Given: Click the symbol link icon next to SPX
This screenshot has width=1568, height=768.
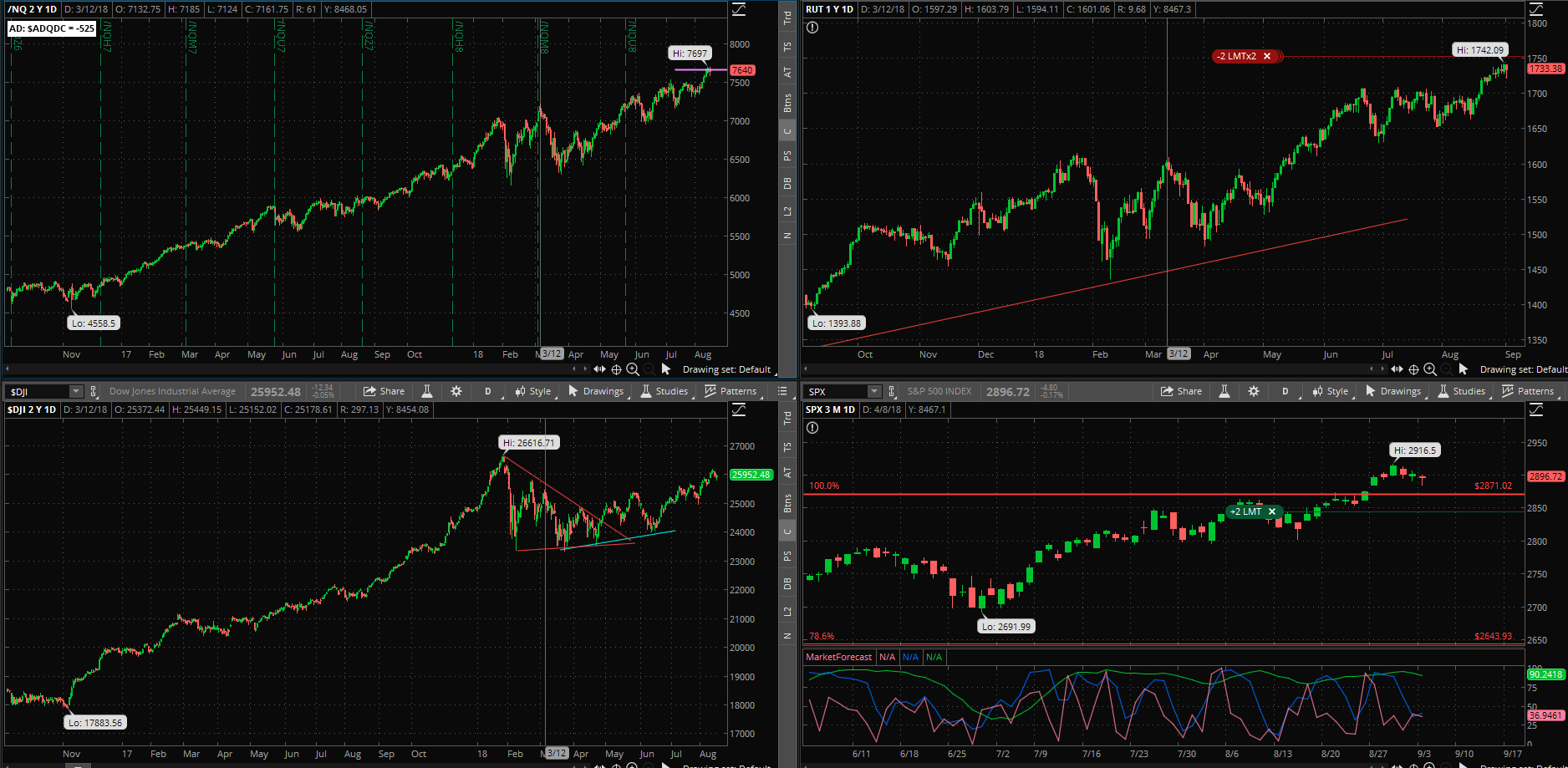Looking at the screenshot, I should click(892, 391).
